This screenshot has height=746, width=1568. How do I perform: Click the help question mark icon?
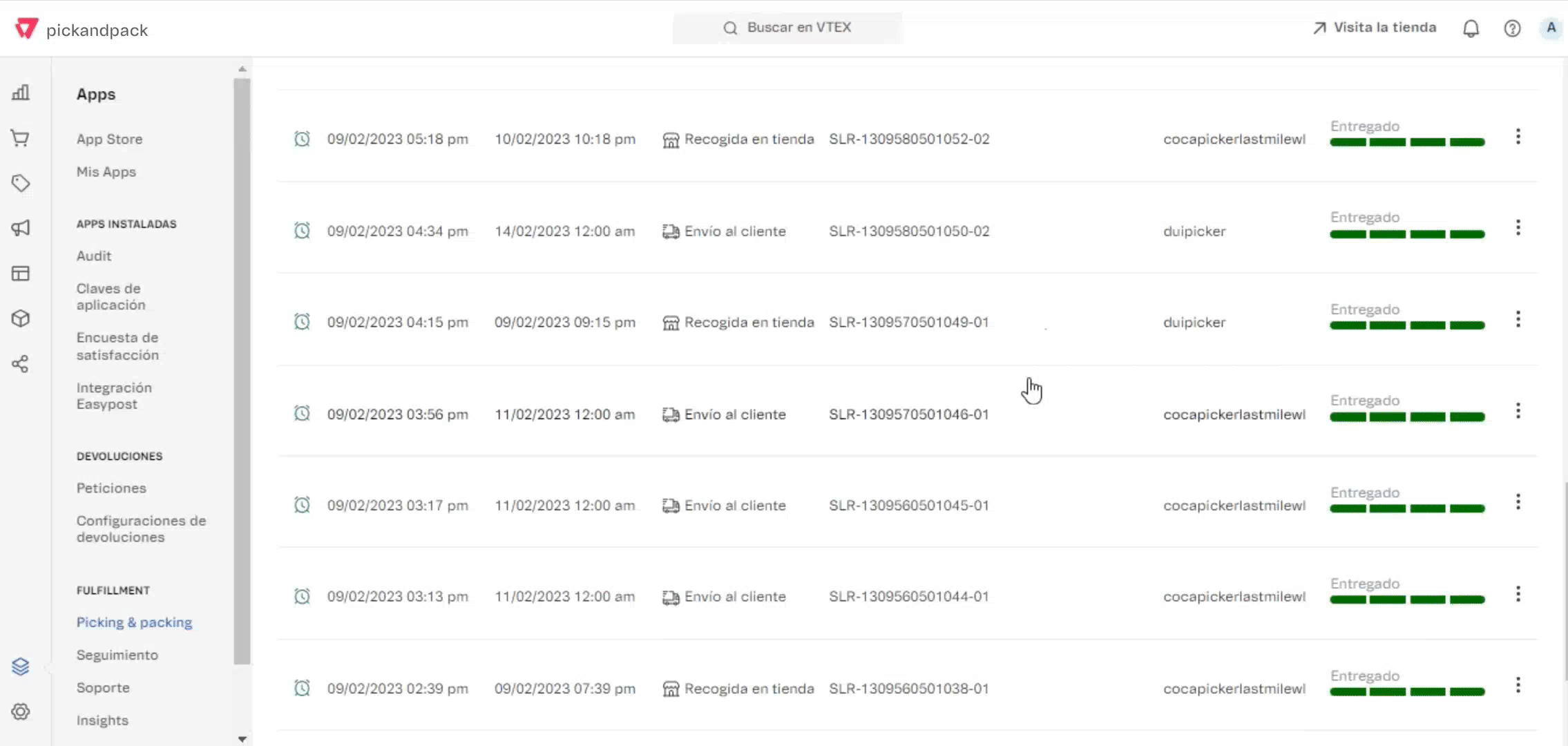pyautogui.click(x=1513, y=28)
